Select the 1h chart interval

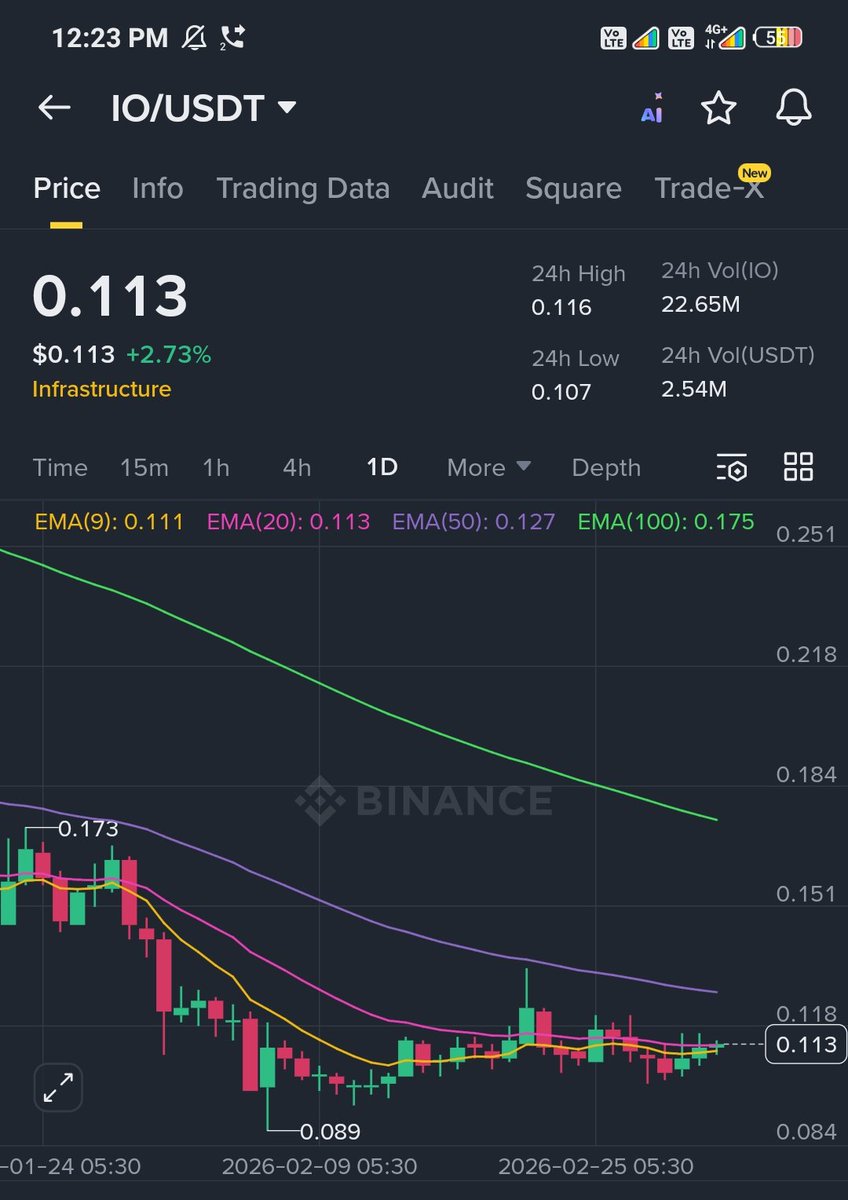(x=216, y=467)
